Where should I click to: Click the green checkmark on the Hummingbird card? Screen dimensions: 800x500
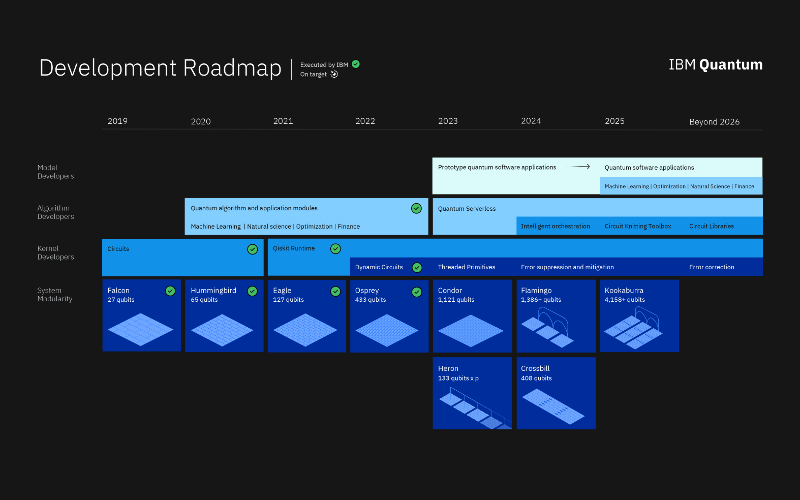point(252,291)
